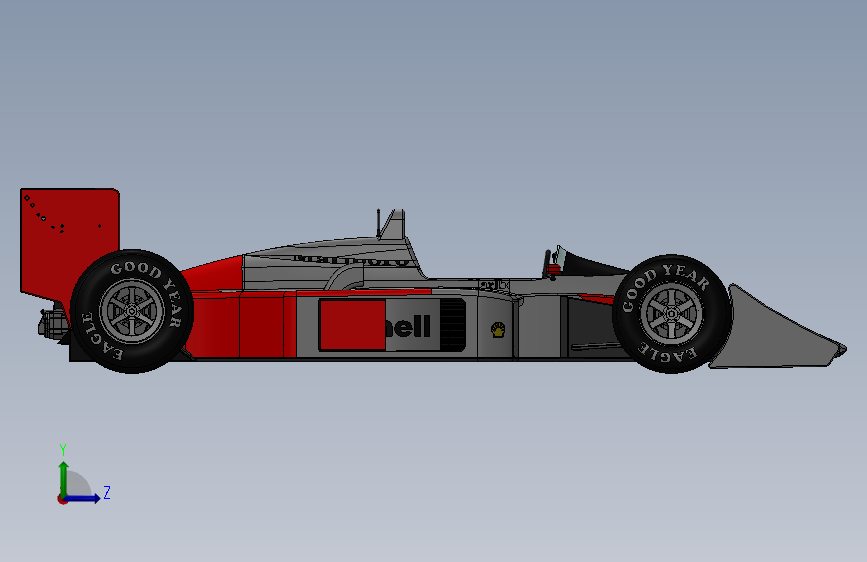Click the yellow Shell logo on the sidepod
This screenshot has height=562, width=867.
click(x=498, y=330)
